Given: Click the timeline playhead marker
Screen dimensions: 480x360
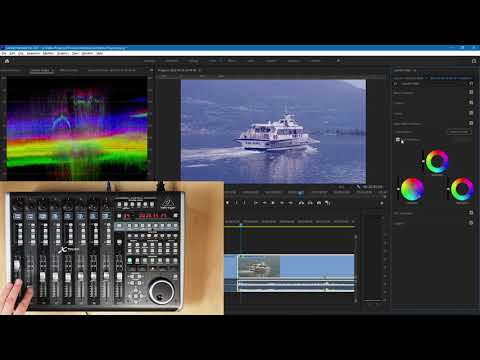Looking at the screenshot, I should [x=241, y=225].
